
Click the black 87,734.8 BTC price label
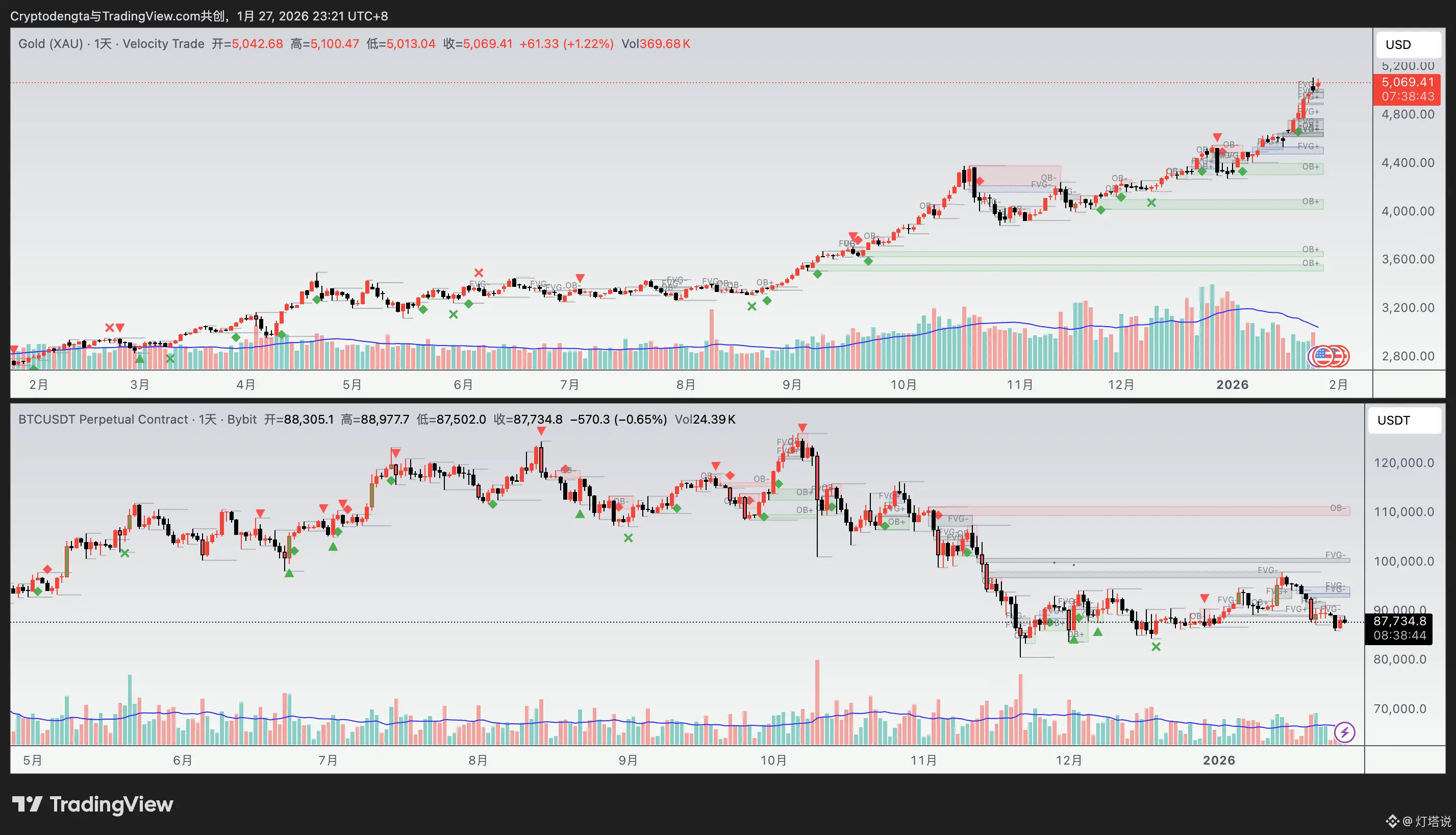(1399, 621)
